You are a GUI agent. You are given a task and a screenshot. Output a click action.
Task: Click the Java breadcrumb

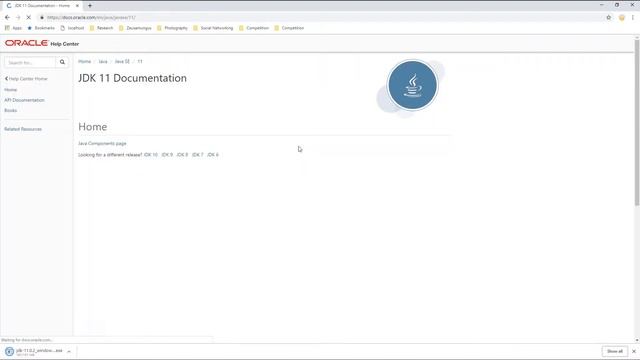103,62
